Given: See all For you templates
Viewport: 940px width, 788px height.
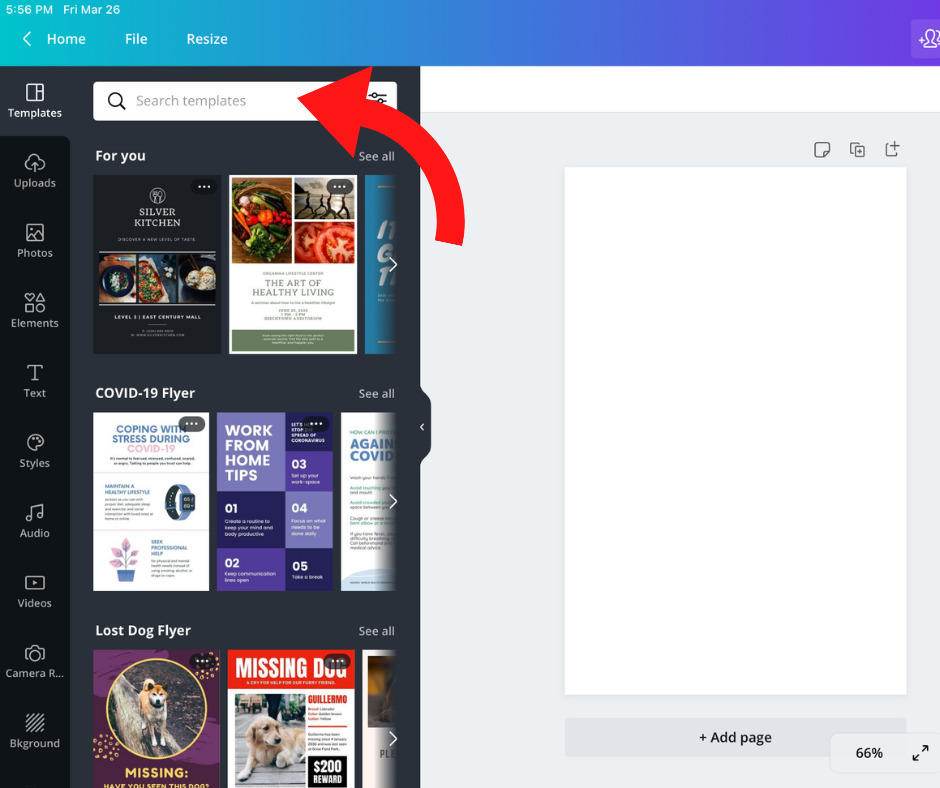Looking at the screenshot, I should click(376, 157).
